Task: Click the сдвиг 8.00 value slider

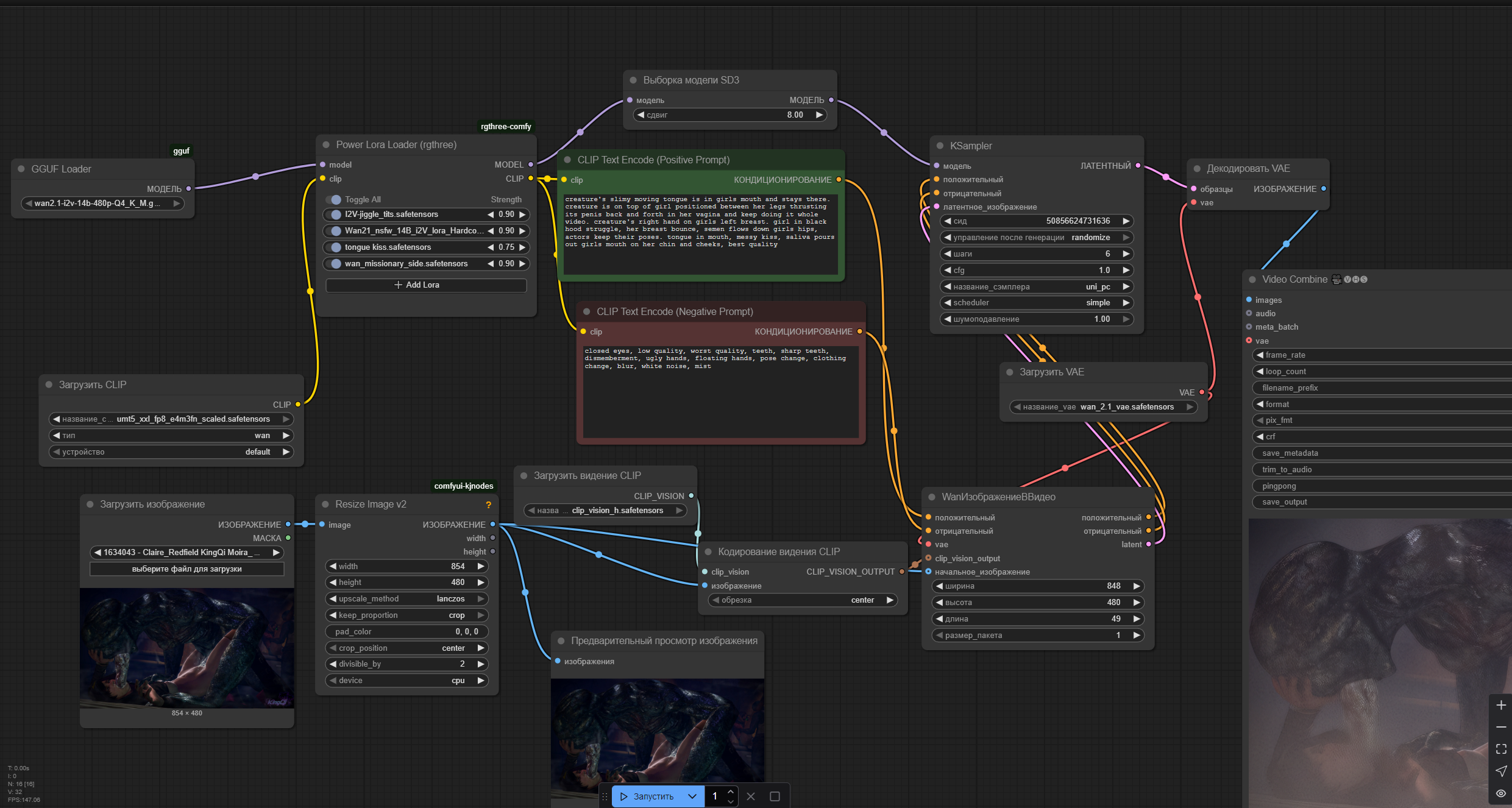Action: [729, 115]
